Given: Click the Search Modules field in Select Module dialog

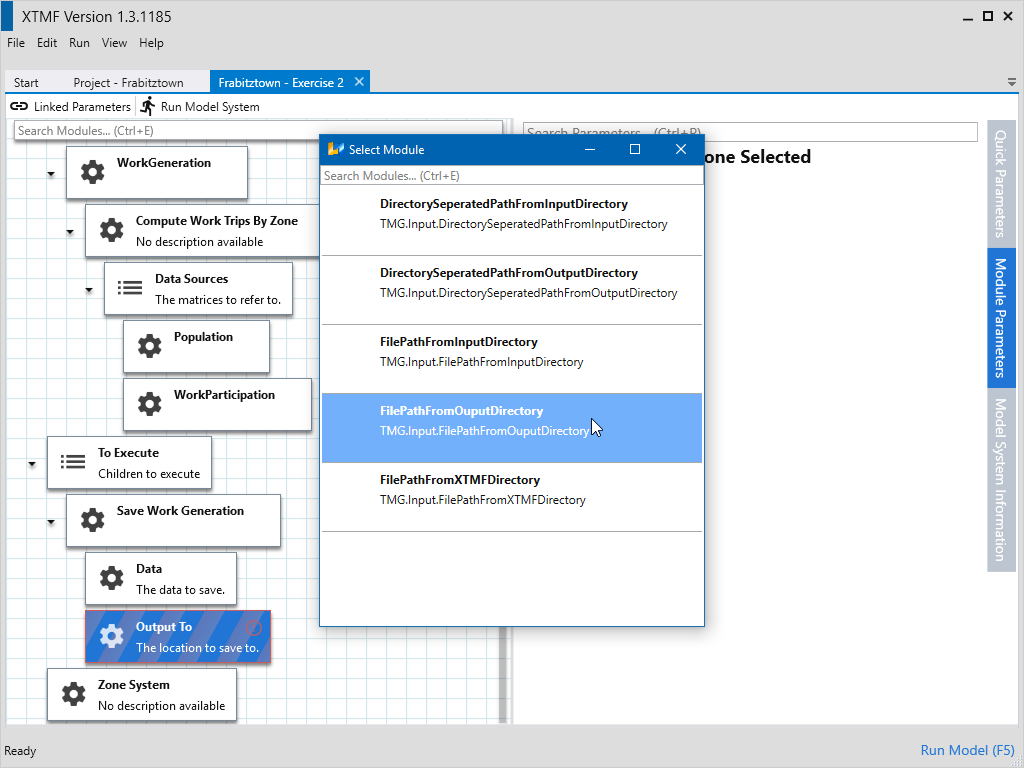Looking at the screenshot, I should point(511,176).
